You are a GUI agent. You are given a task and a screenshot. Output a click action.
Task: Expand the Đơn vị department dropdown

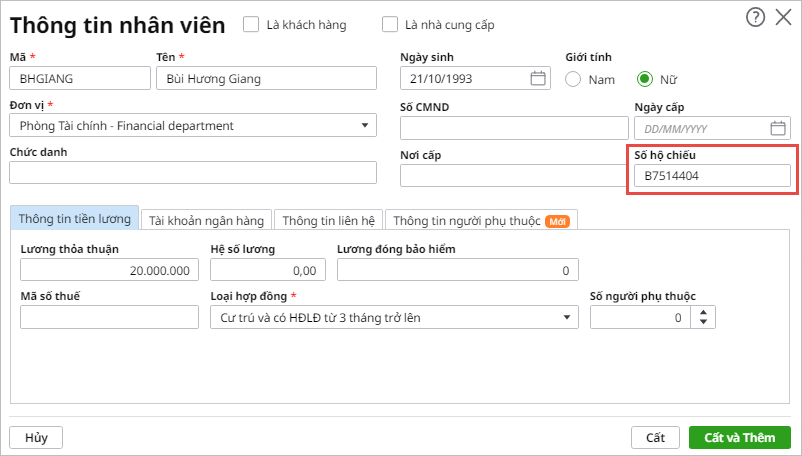click(364, 126)
